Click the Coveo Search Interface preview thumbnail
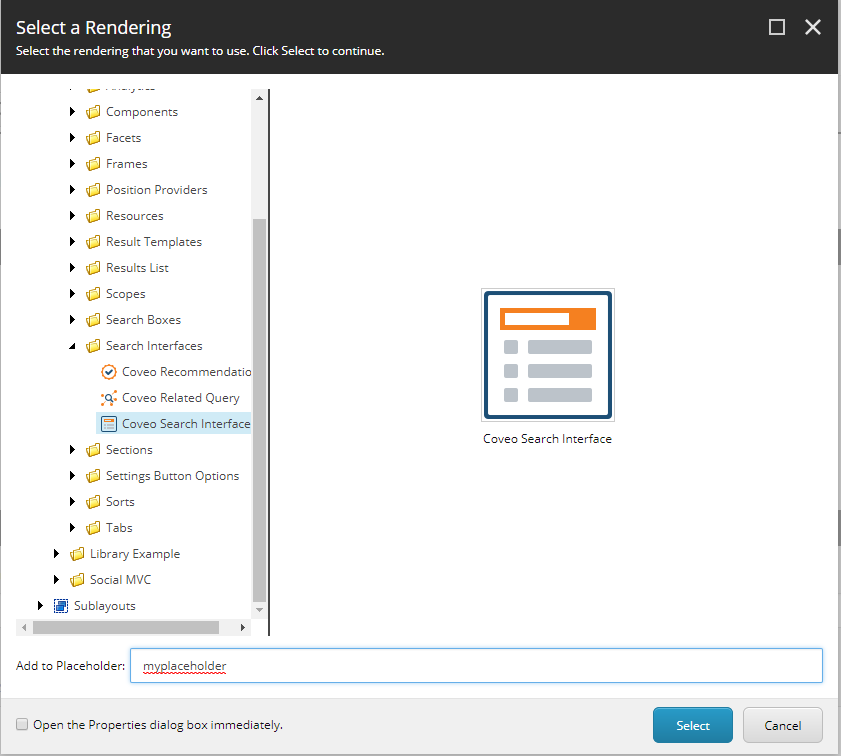 [x=547, y=354]
